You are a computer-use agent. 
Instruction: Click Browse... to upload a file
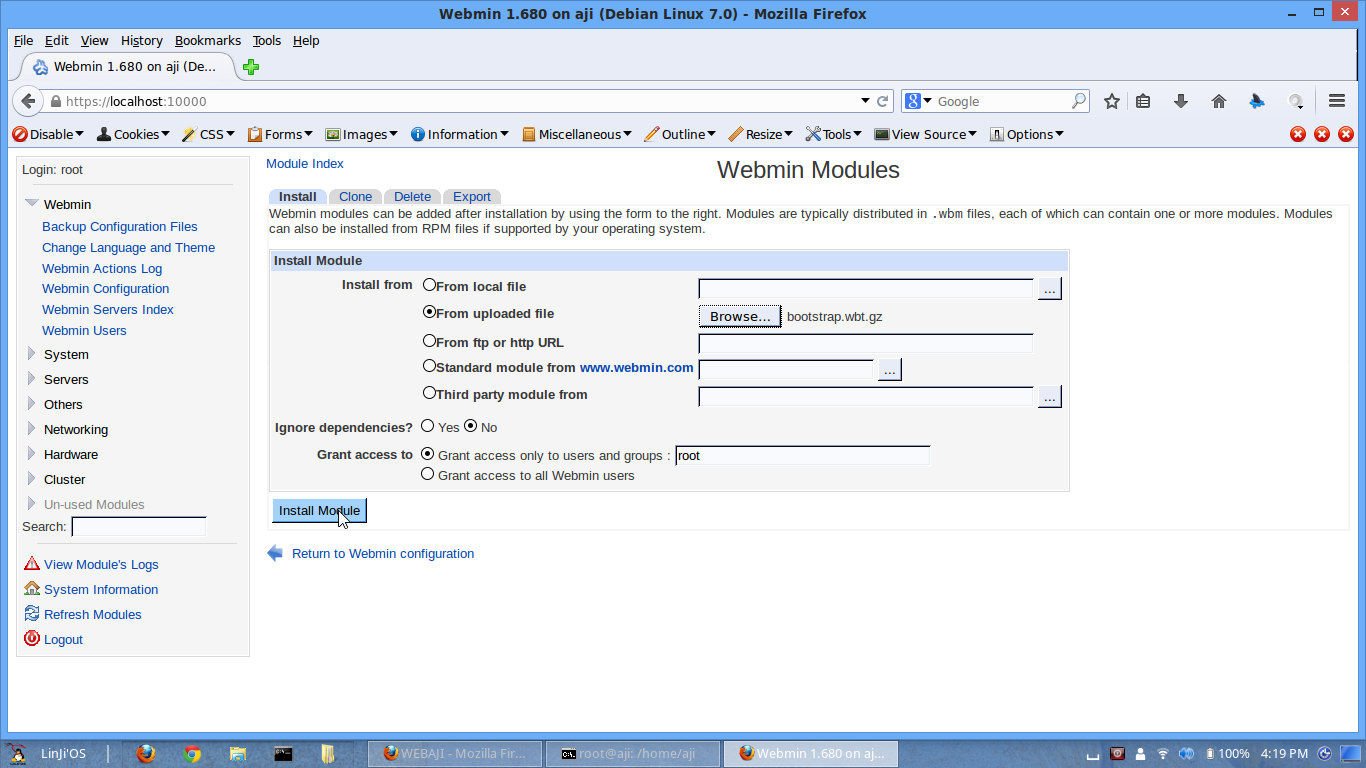[x=740, y=316]
